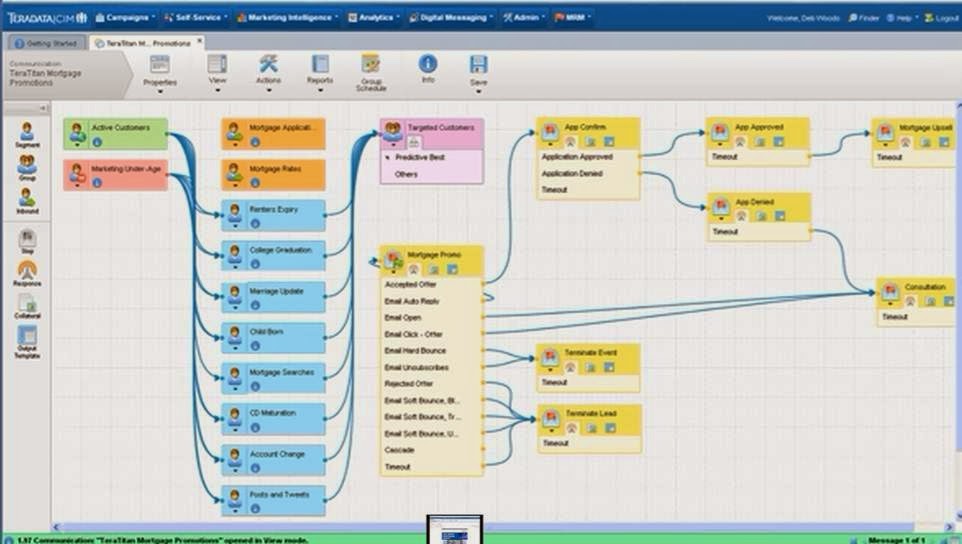The width and height of the screenshot is (962, 544).
Task: Show communication Info
Action: tap(428, 64)
